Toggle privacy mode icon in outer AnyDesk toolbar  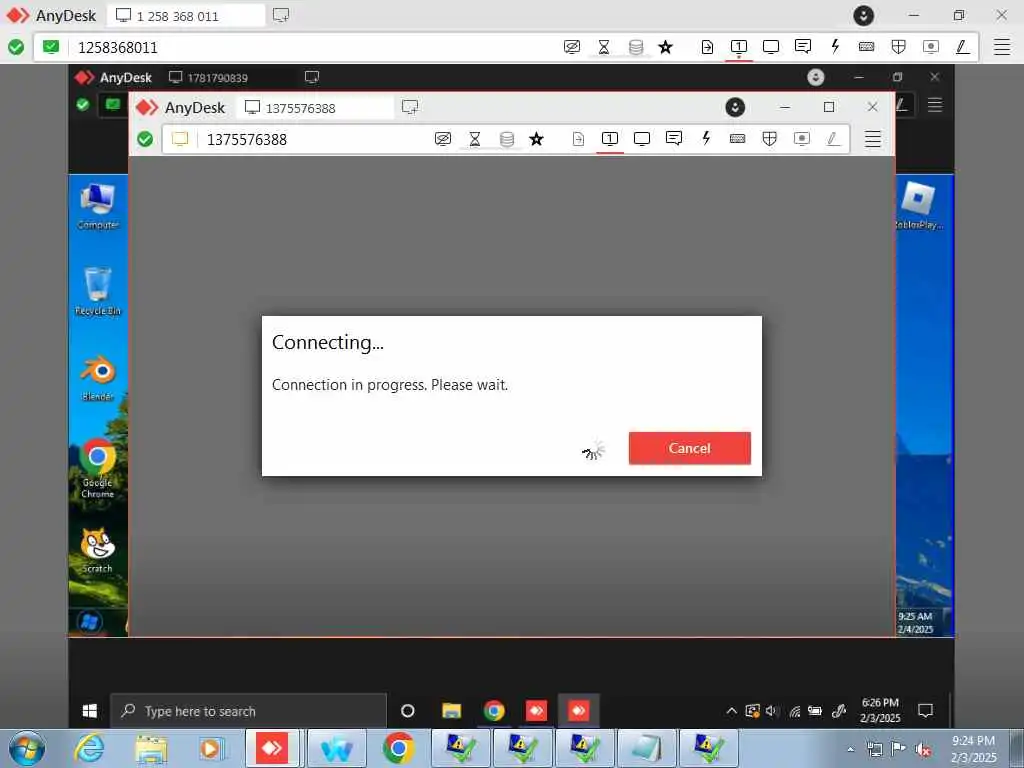pos(571,47)
